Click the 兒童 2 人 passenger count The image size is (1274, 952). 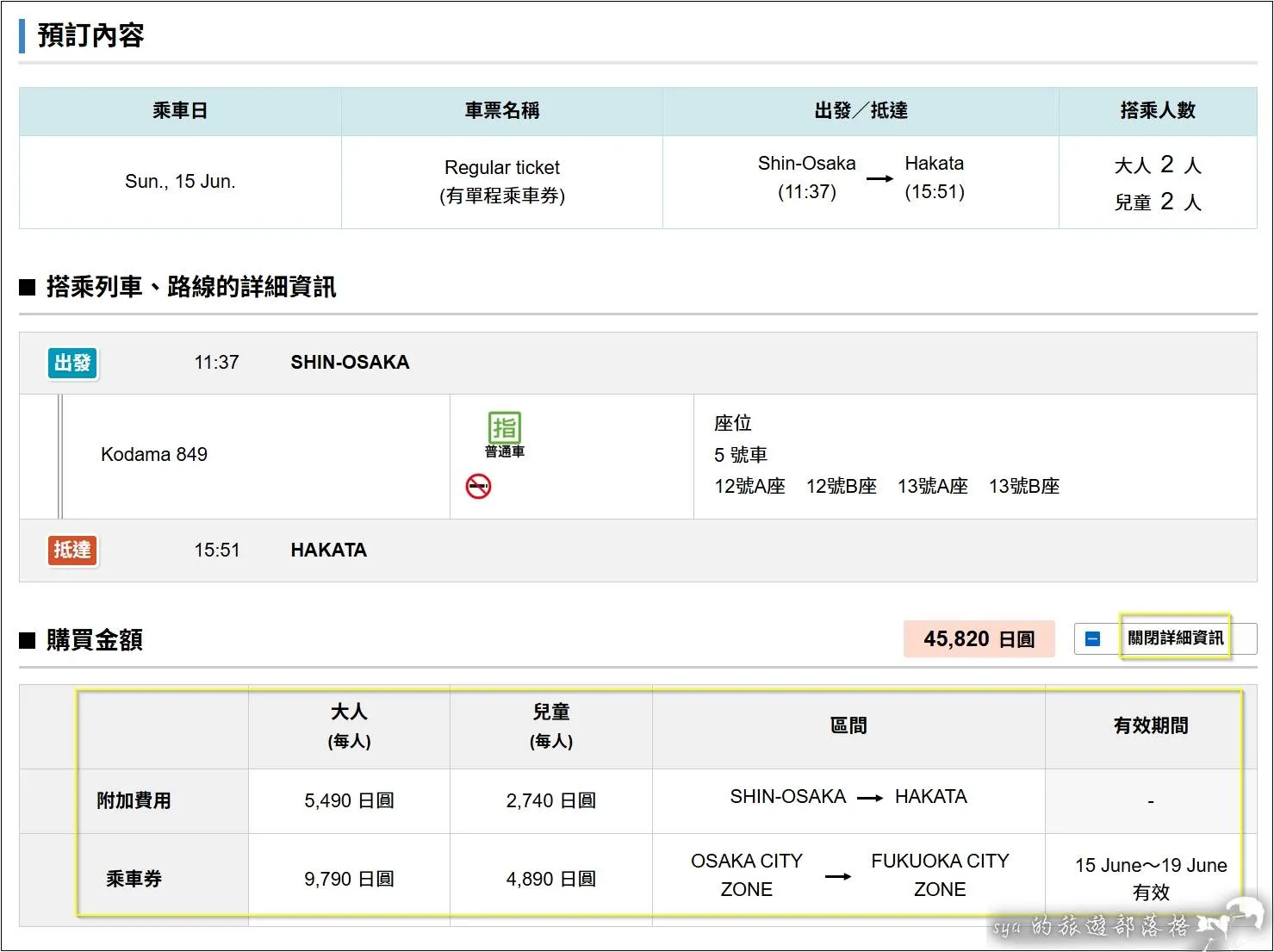point(1158,202)
